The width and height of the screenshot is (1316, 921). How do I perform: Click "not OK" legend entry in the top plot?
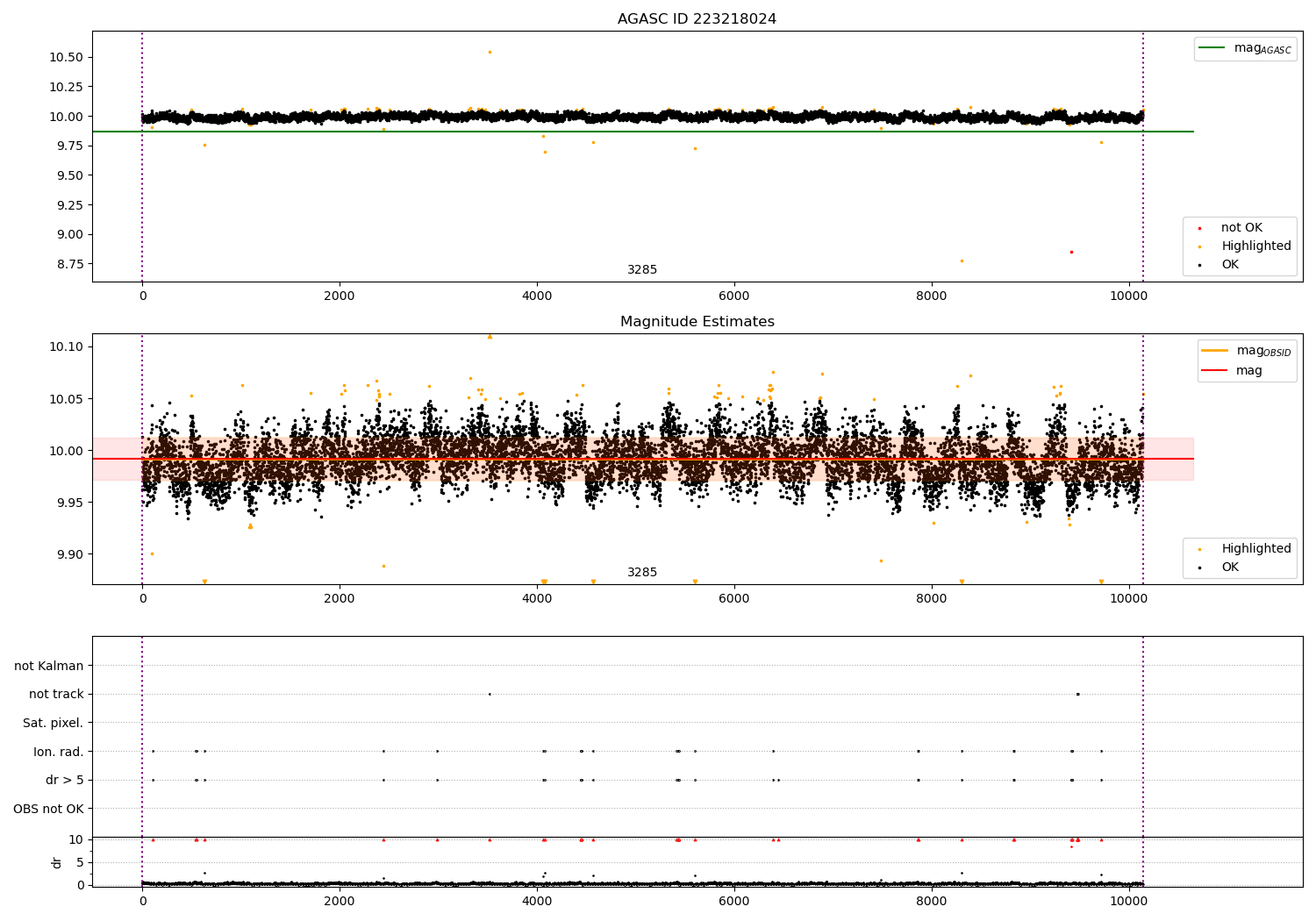pos(1241,228)
